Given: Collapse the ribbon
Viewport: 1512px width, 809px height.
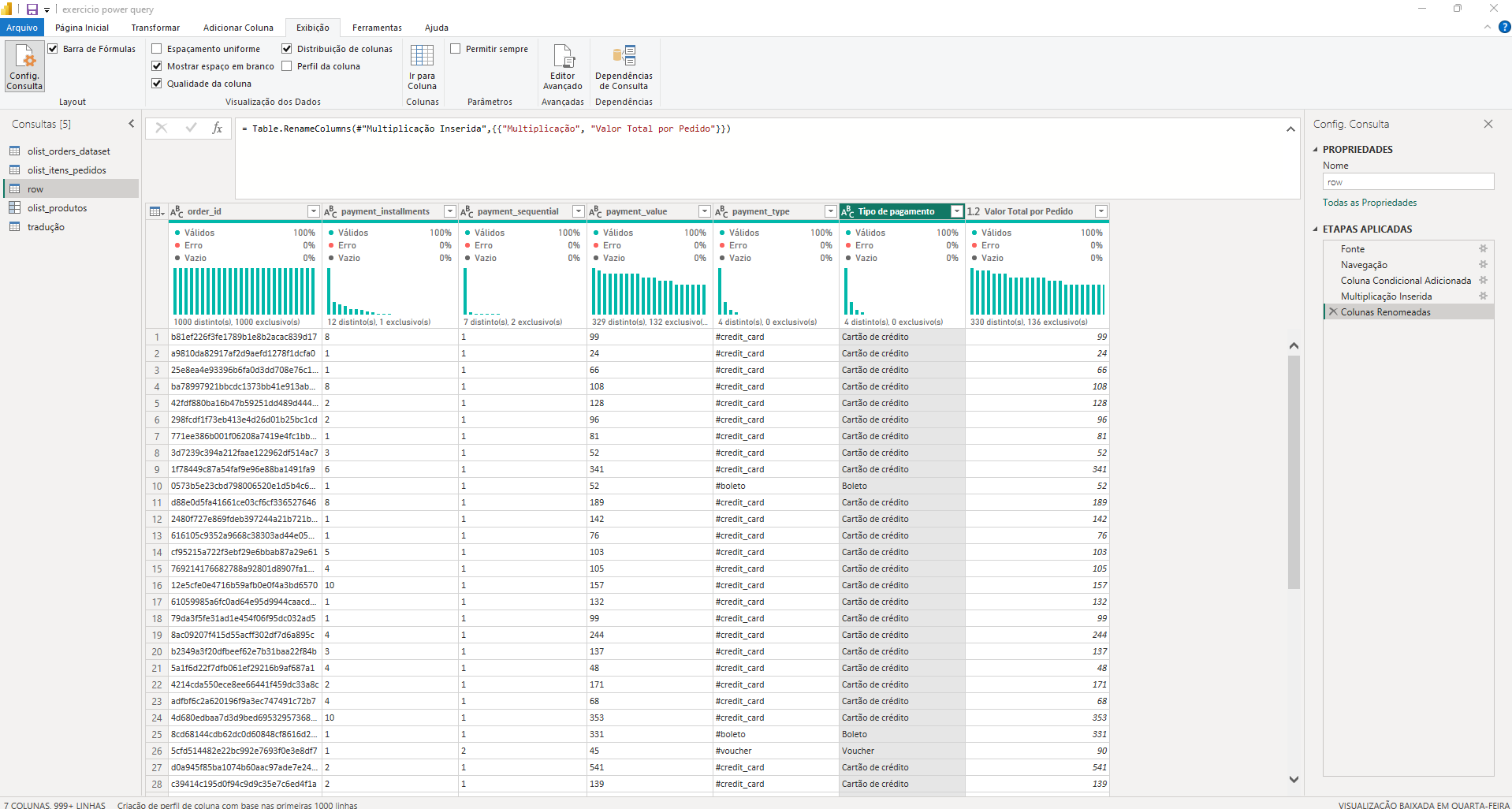Looking at the screenshot, I should click(1488, 27).
